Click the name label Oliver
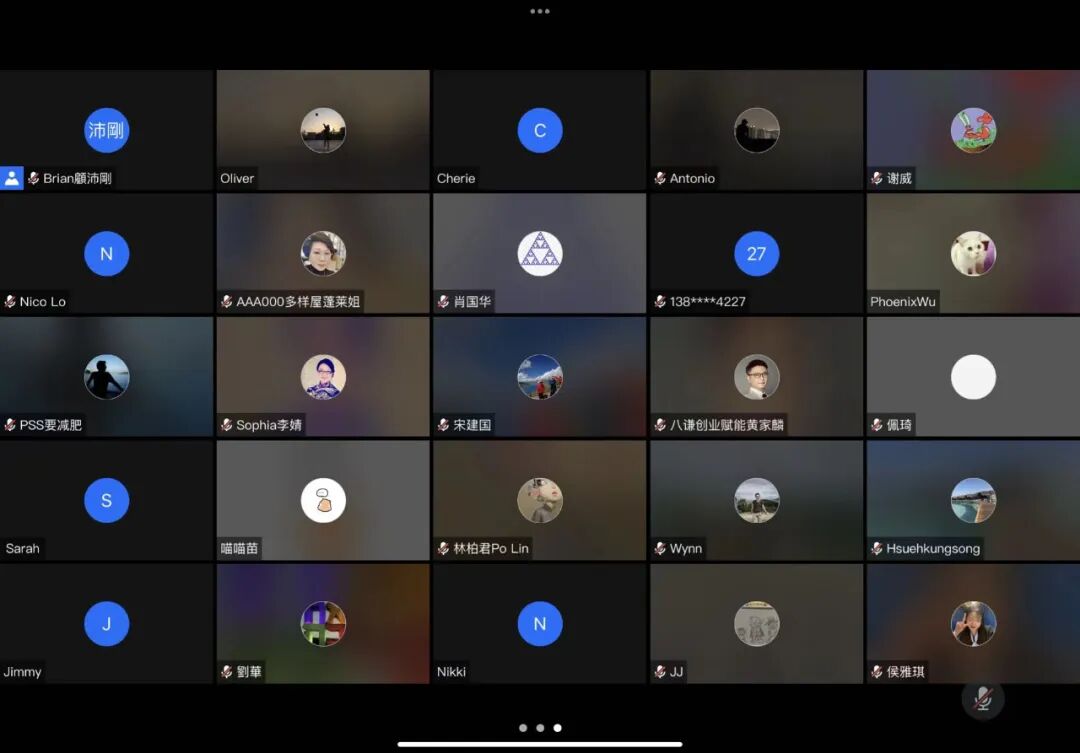 pyautogui.click(x=237, y=178)
